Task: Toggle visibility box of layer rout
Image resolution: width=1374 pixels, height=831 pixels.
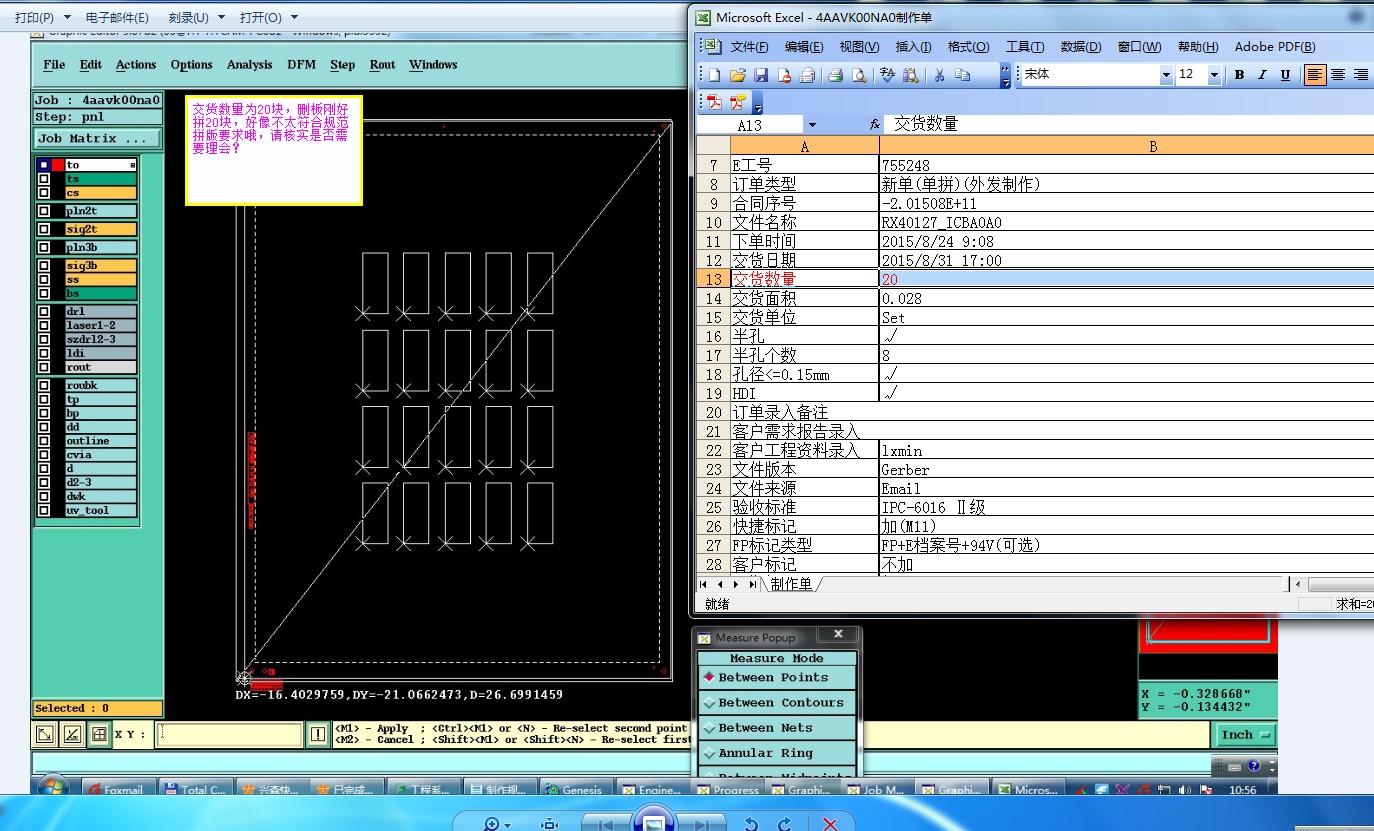Action: 44,367
